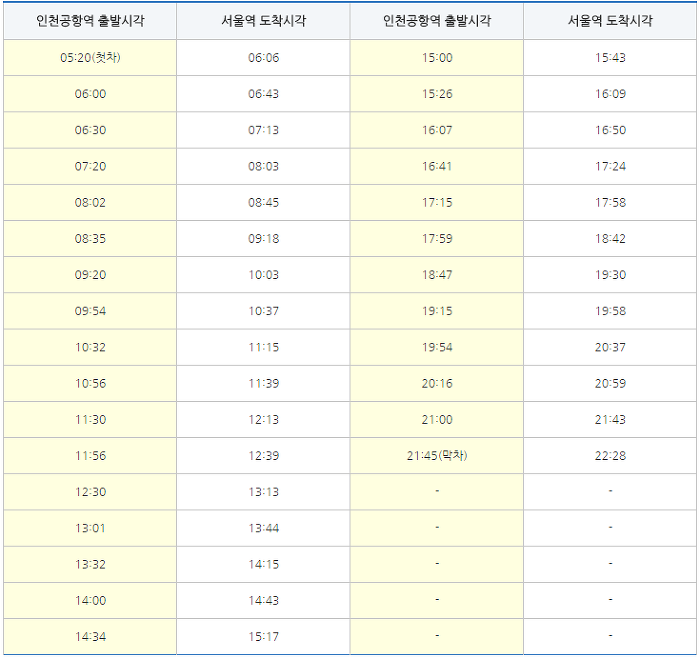The image size is (700, 659).
Task: Click departure time 15:26
Action: click(x=437, y=94)
